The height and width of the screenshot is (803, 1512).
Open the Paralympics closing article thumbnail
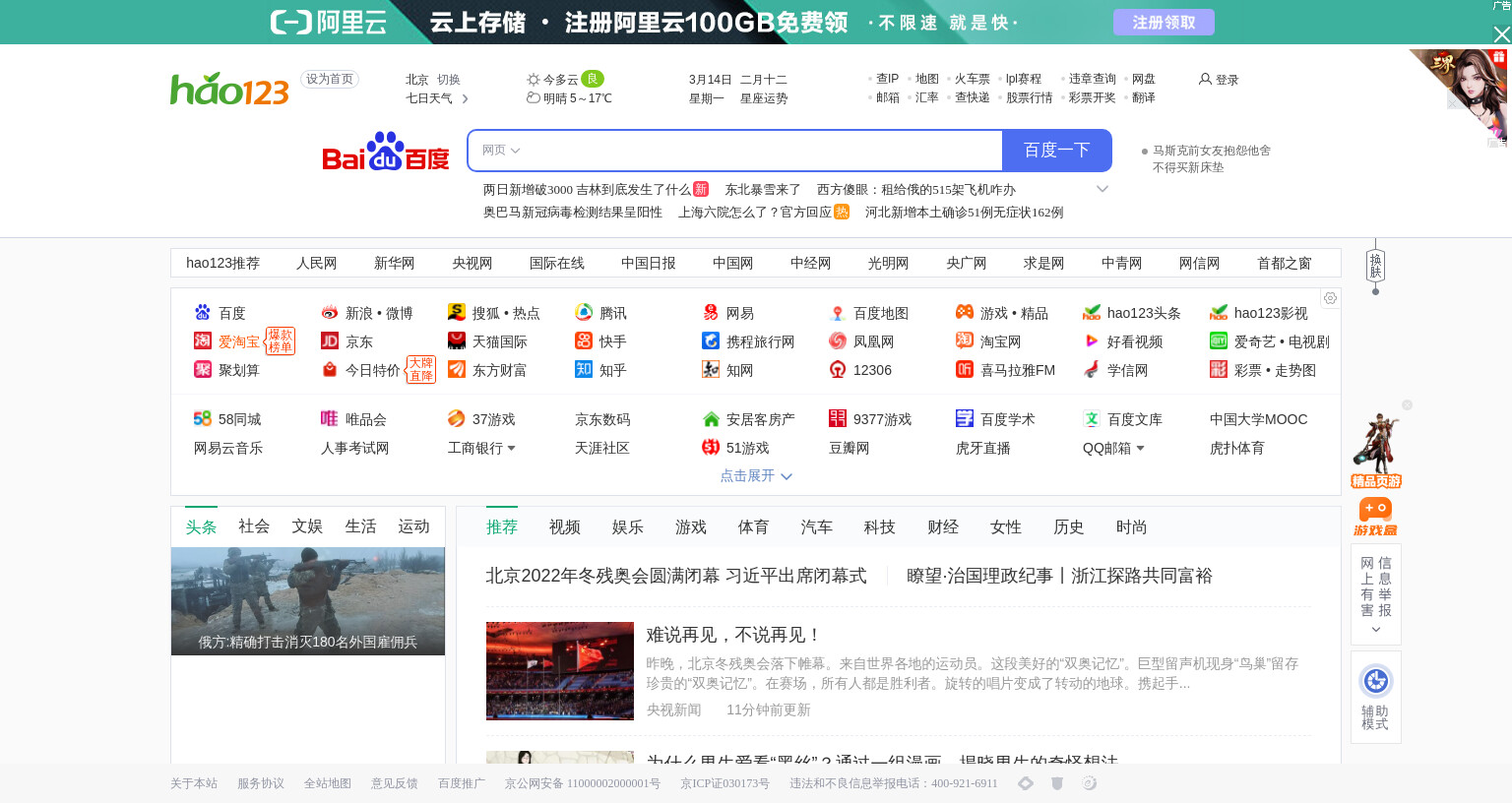[560, 671]
